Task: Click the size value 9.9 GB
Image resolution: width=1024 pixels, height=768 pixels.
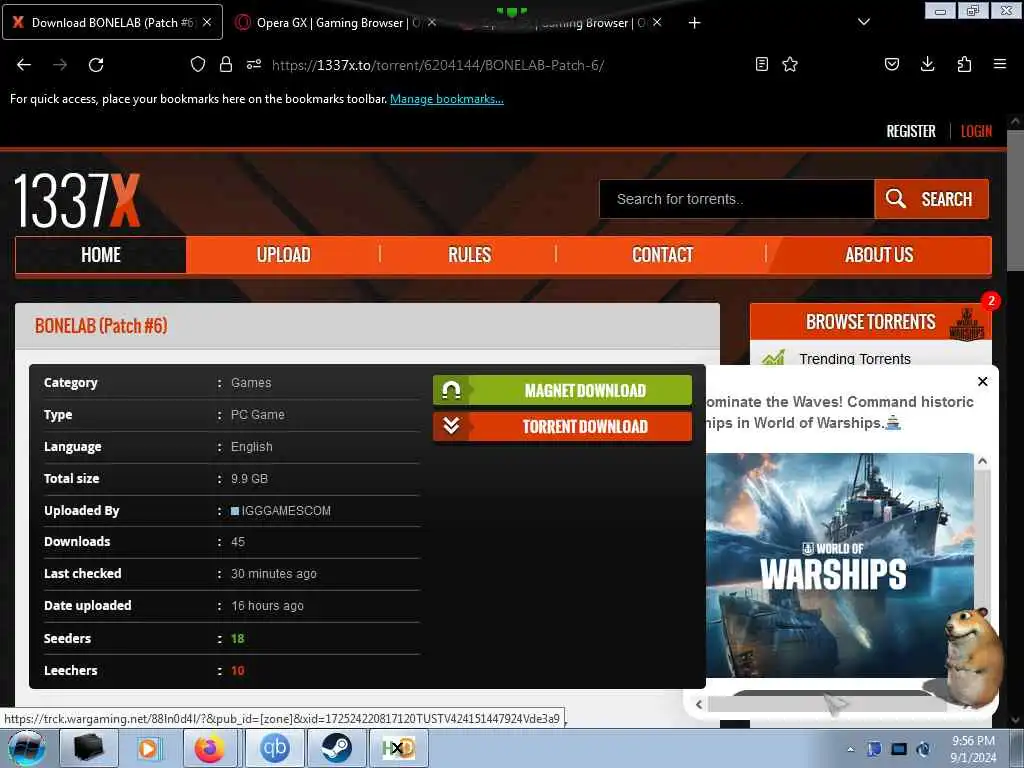Action: (x=249, y=479)
